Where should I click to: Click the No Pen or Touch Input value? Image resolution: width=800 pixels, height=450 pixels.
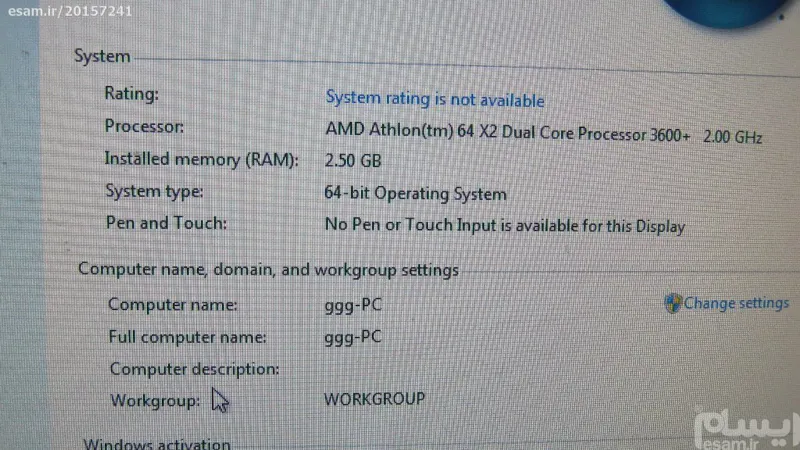pos(505,226)
